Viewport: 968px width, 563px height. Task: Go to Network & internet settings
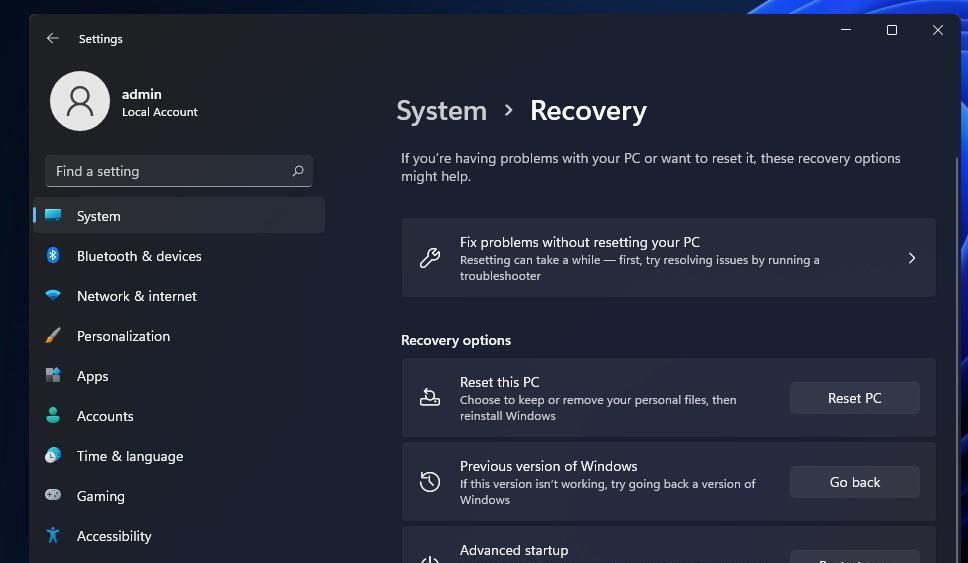(x=179, y=296)
